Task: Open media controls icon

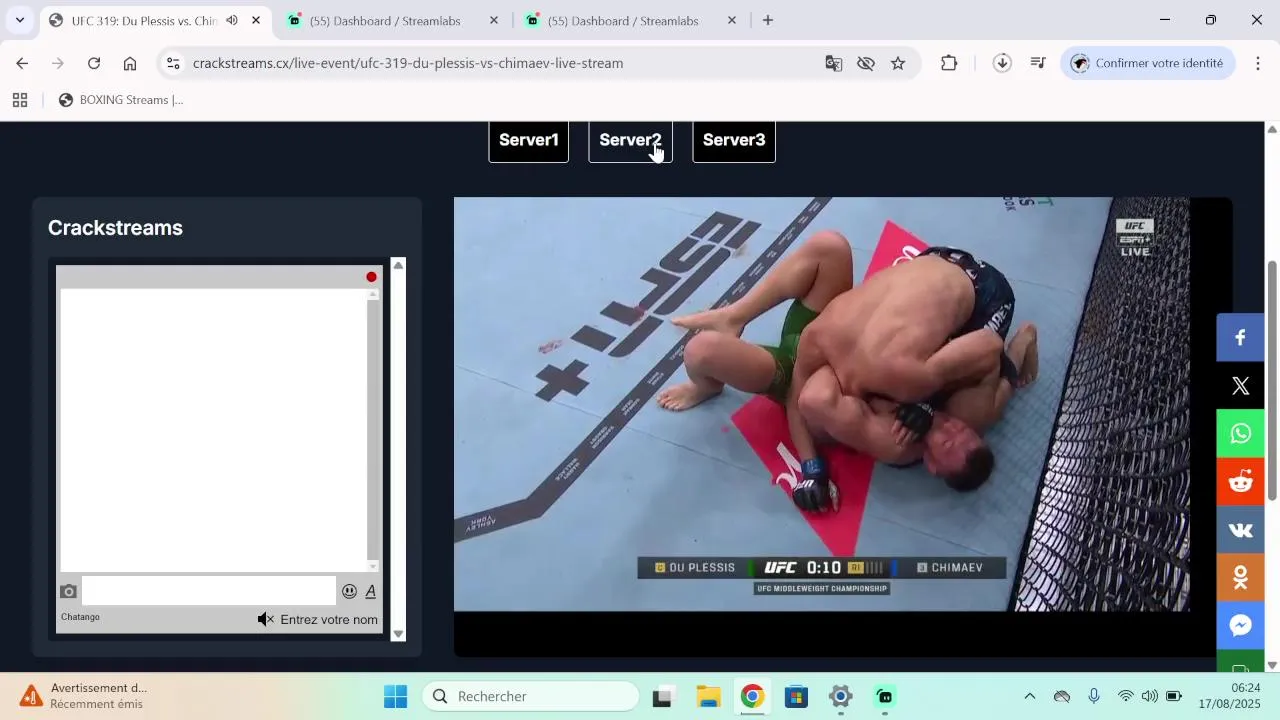Action: point(1038,63)
